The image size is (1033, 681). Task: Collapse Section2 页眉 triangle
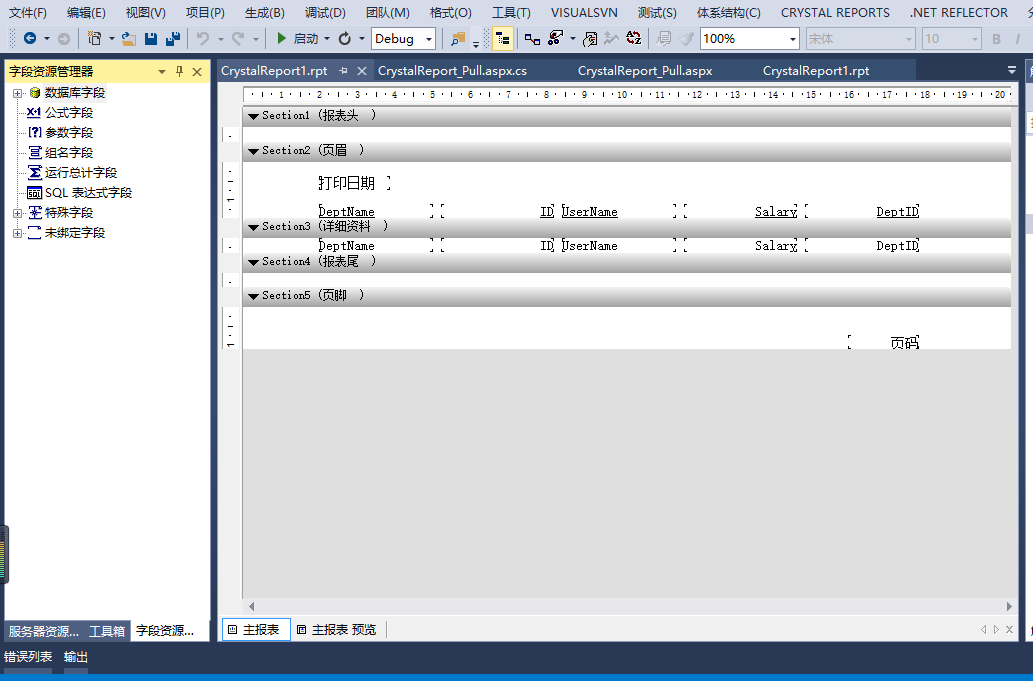[253, 151]
